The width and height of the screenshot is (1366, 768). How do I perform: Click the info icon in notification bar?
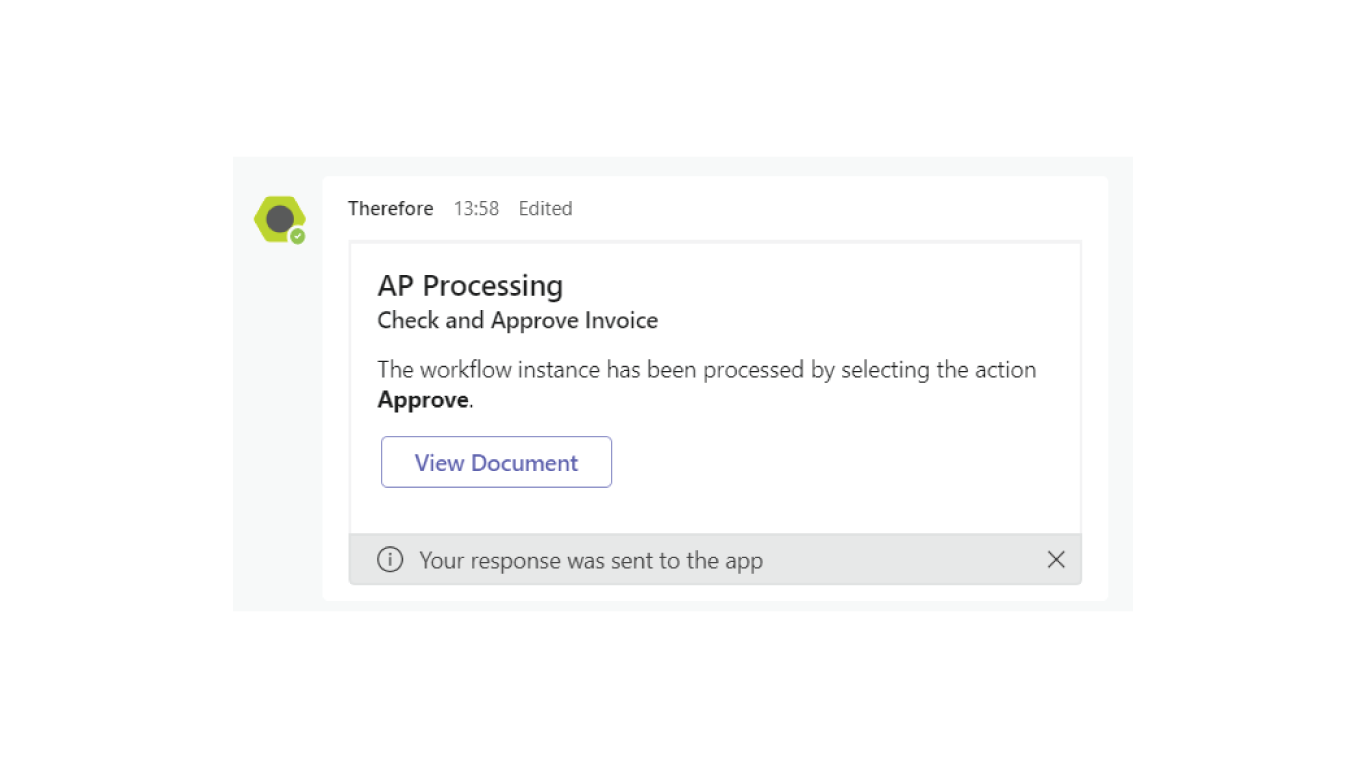[390, 560]
